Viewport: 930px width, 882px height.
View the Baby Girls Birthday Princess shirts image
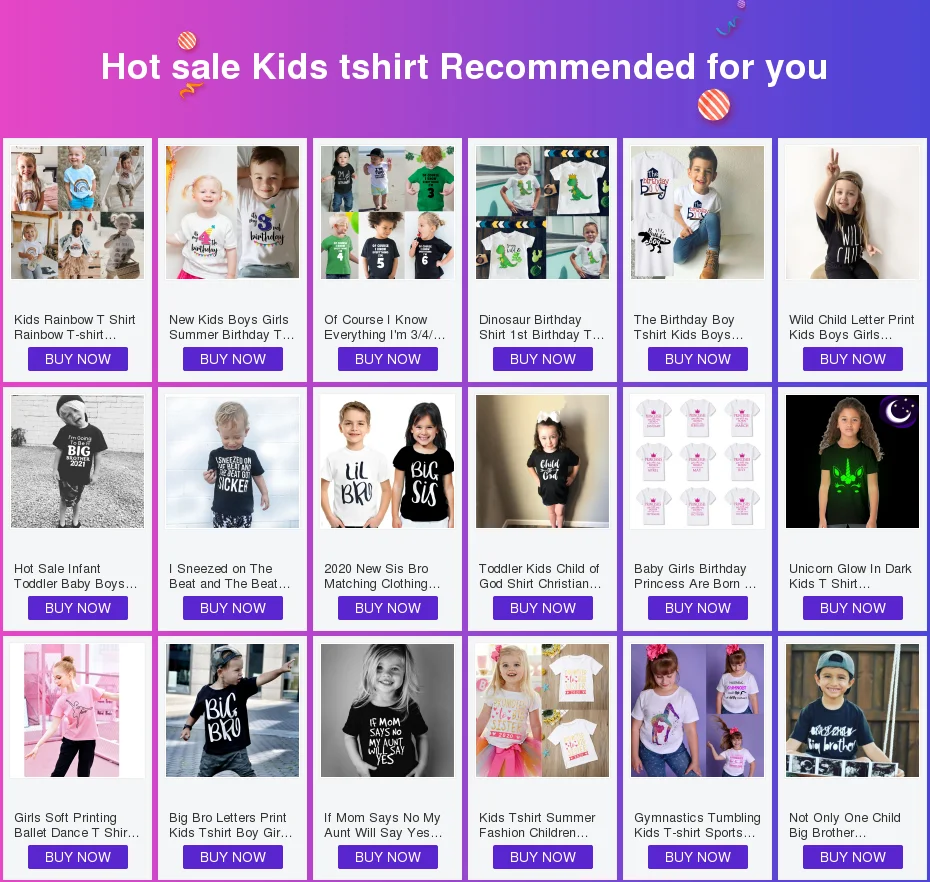[x=698, y=461]
